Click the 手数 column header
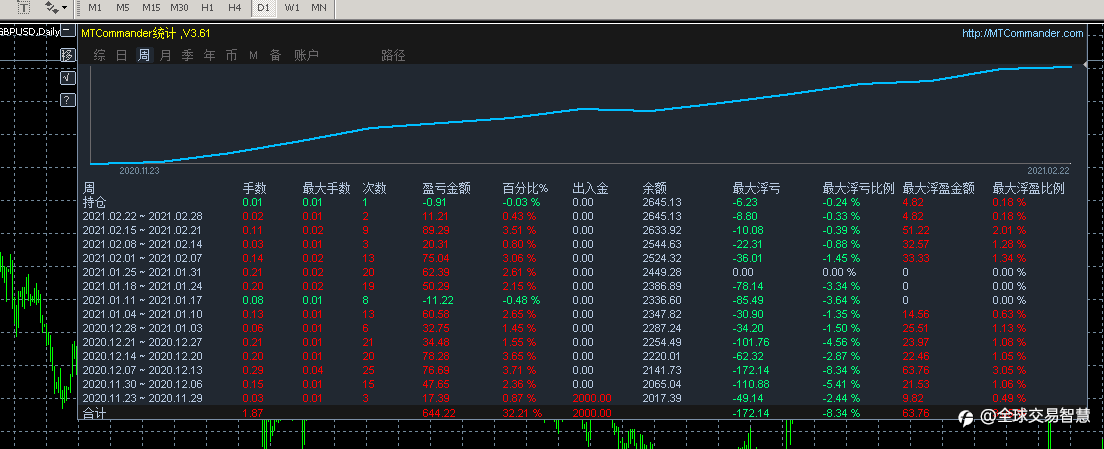Screen dimensions: 1104x449 255,189
